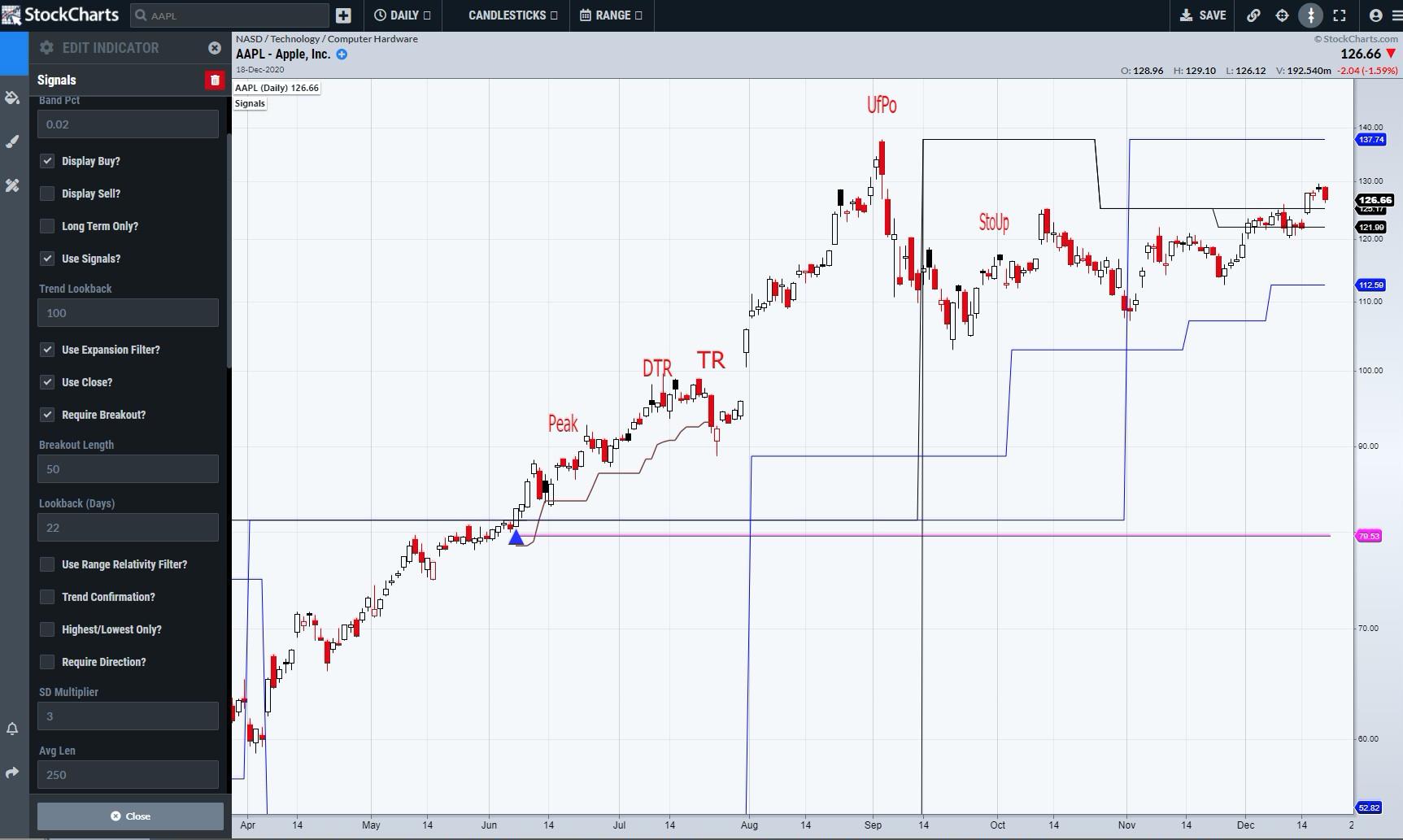Screen dimensions: 1403x840
Task: Click the symbol search field
Action: tap(229, 15)
